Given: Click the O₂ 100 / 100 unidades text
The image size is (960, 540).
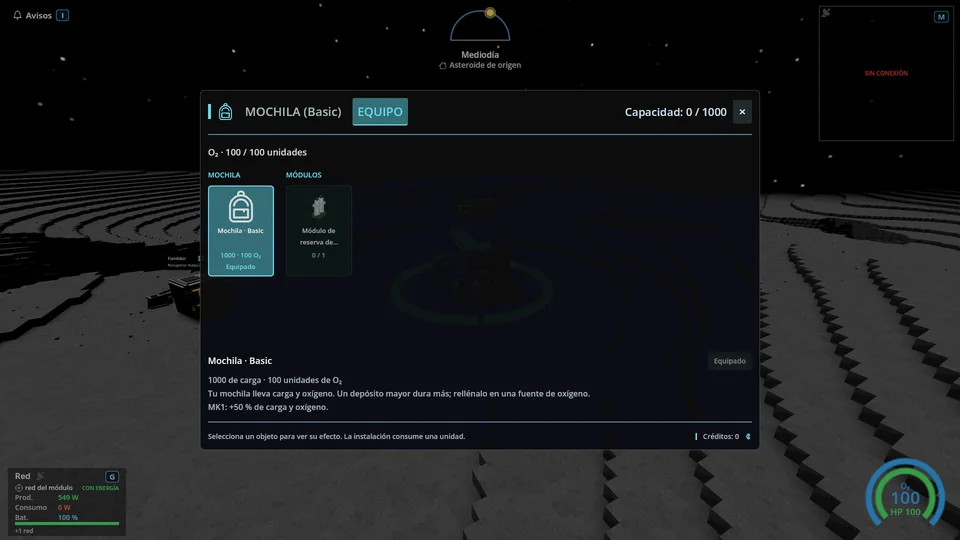Looking at the screenshot, I should (257, 152).
